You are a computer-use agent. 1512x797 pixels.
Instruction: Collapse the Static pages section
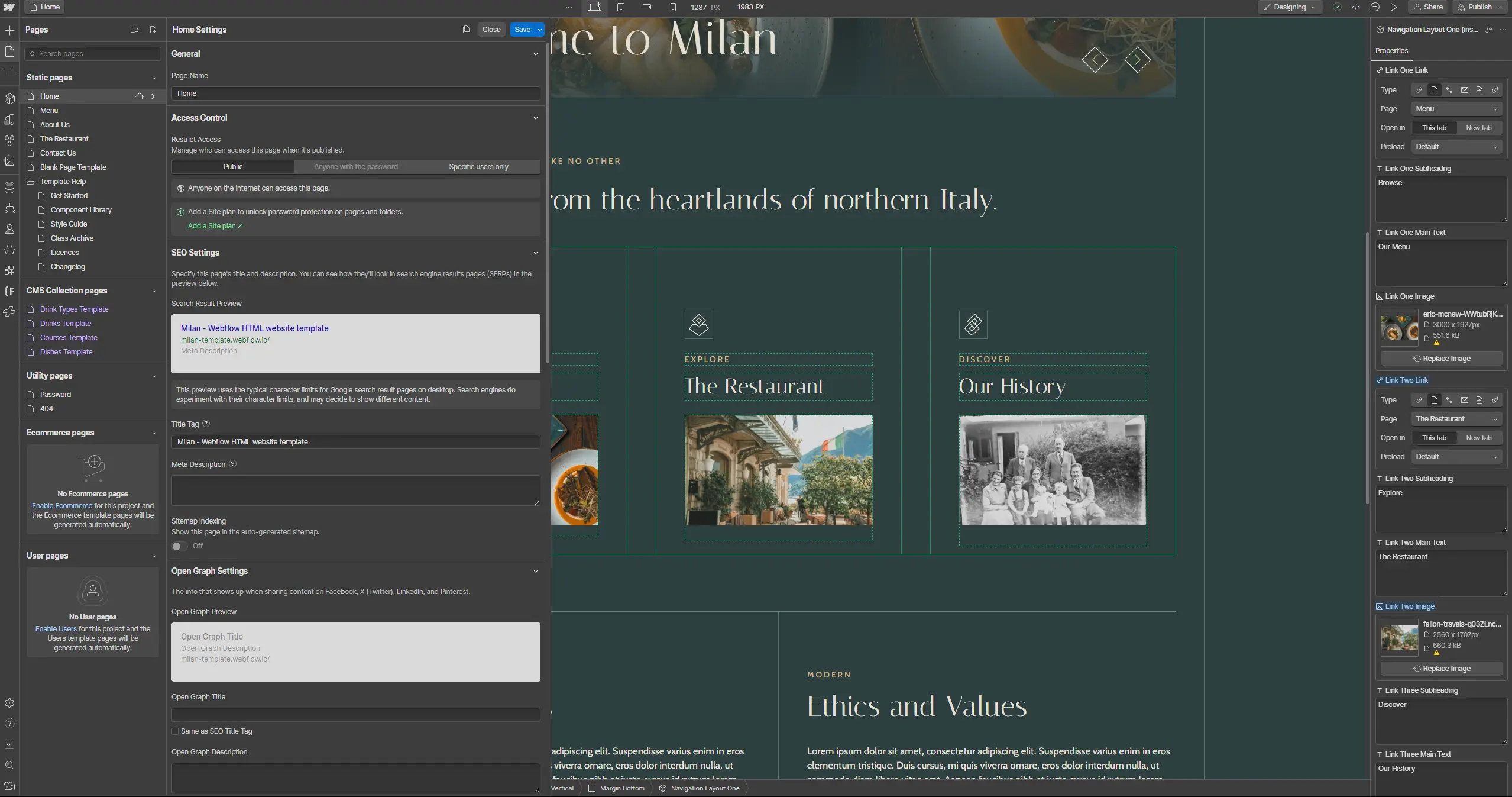tap(154, 78)
